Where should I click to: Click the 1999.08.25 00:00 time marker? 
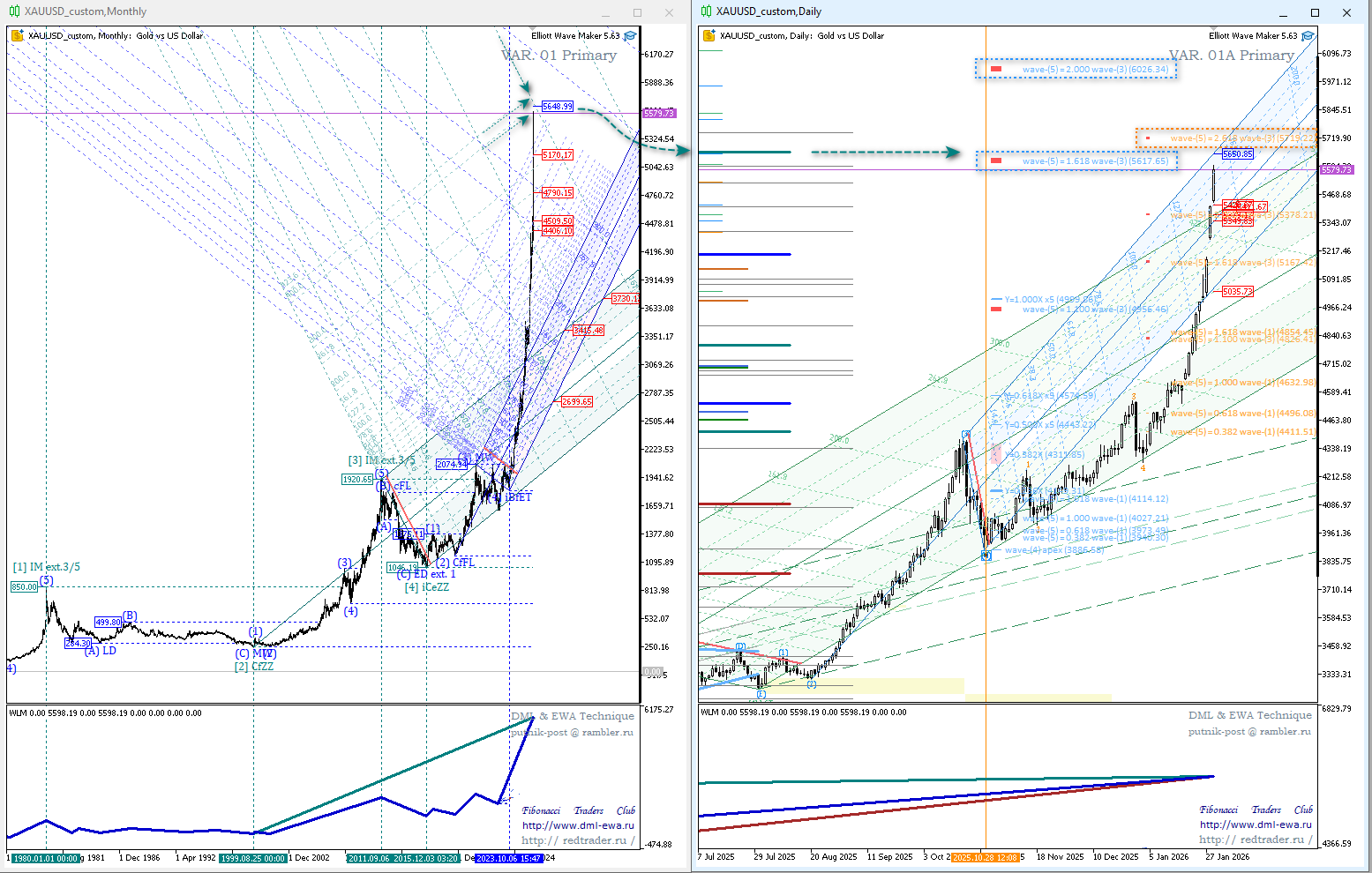tap(253, 858)
